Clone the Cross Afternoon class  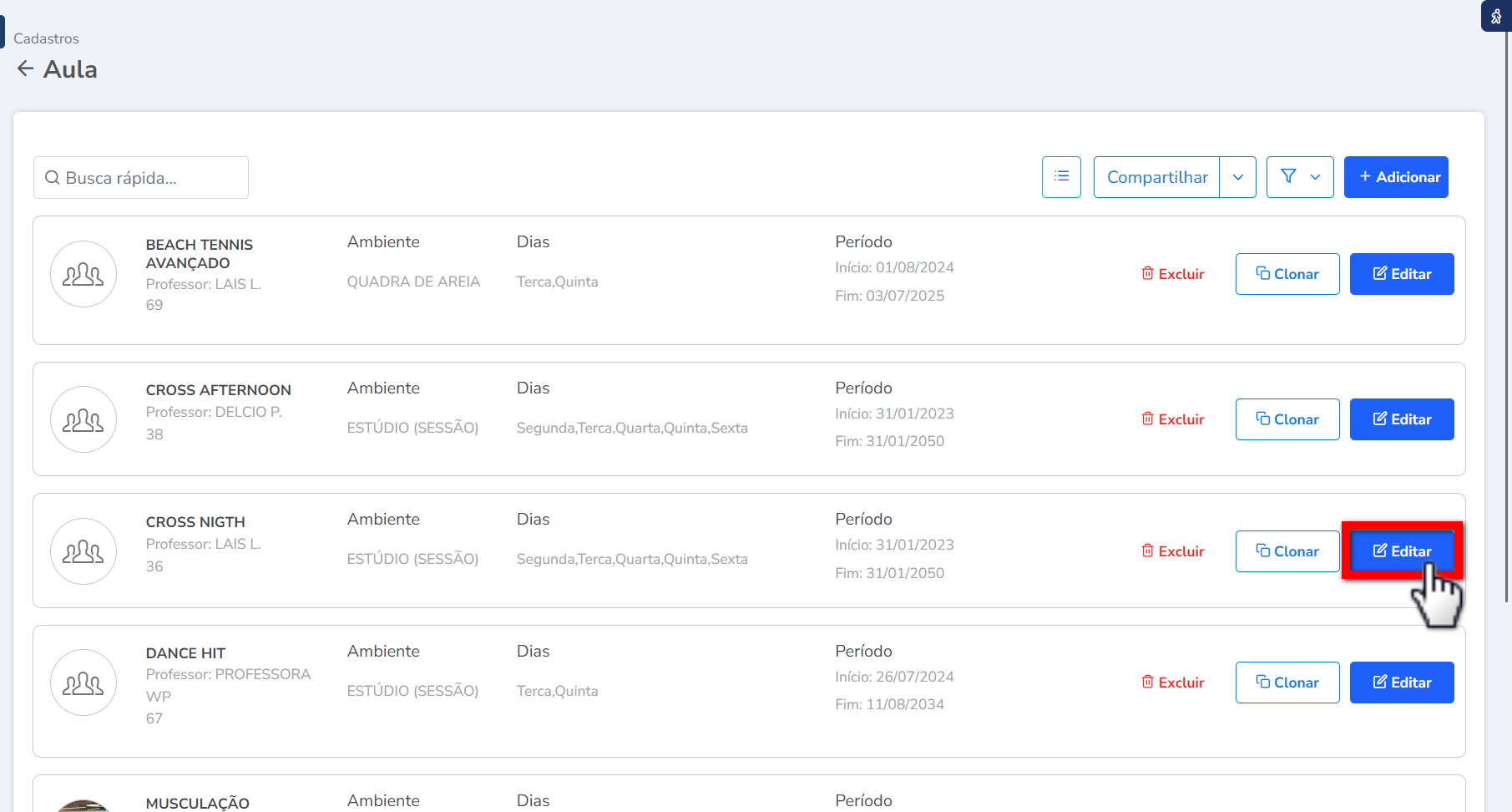coord(1287,419)
